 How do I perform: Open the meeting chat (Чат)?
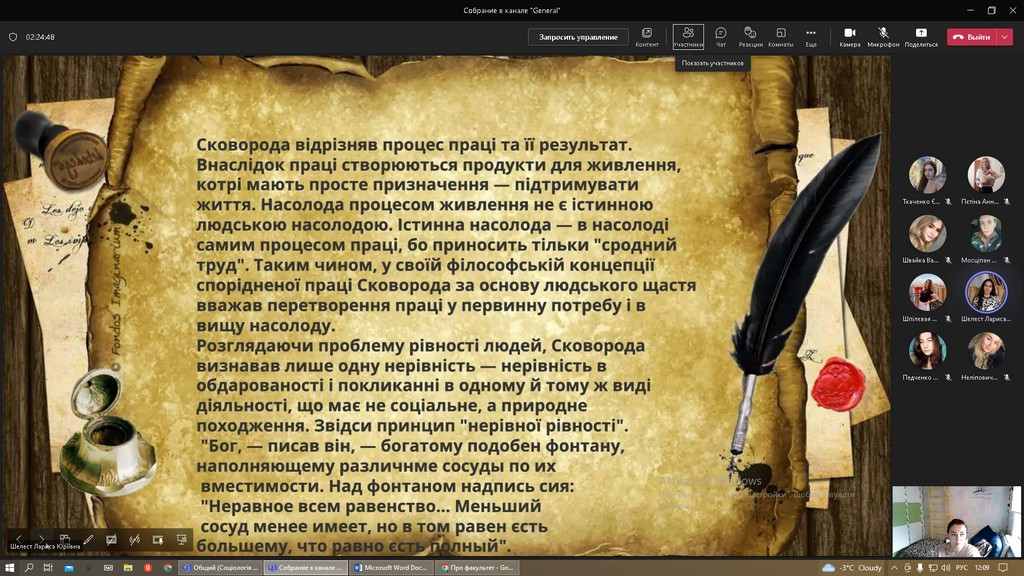click(x=721, y=37)
